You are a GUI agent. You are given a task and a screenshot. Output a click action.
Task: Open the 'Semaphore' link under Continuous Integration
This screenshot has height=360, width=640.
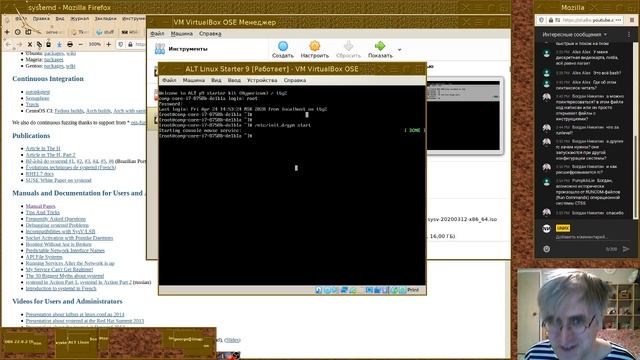click(37, 98)
